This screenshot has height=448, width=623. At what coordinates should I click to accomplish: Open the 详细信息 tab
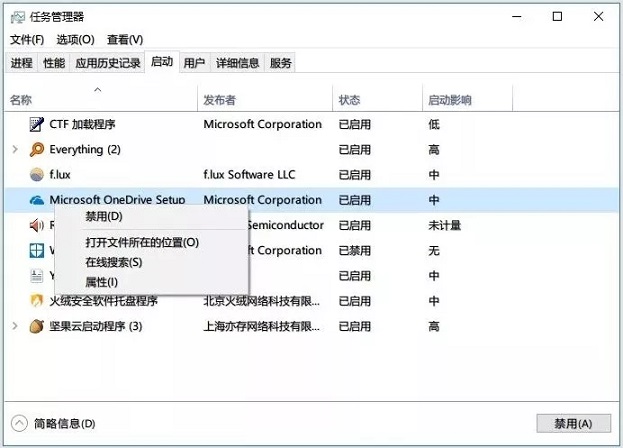pos(237,63)
